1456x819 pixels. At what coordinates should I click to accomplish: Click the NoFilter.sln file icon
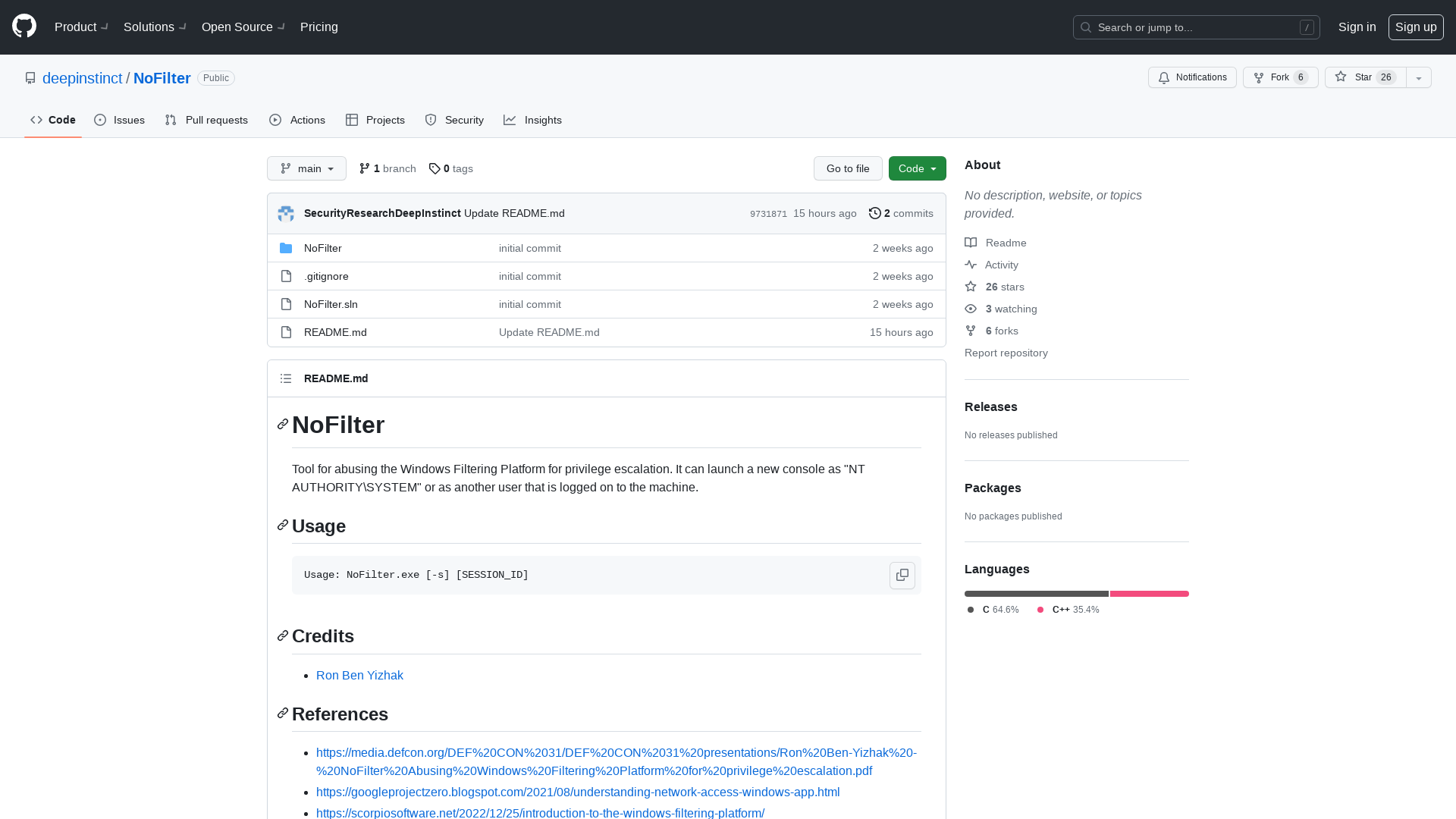pyautogui.click(x=286, y=304)
